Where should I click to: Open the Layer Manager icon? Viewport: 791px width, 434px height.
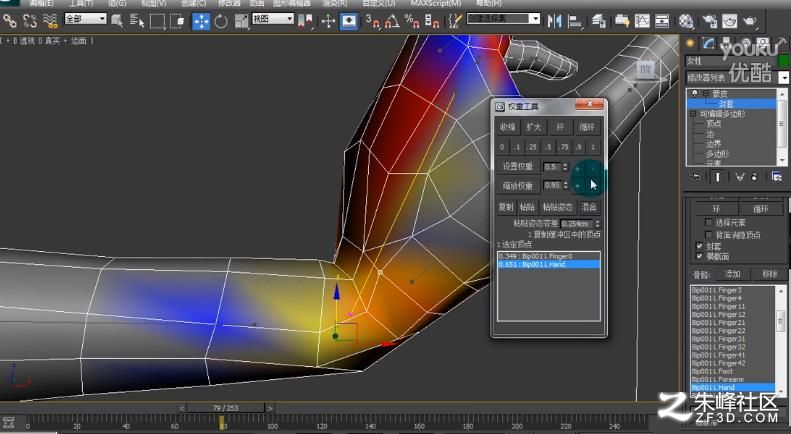point(599,21)
